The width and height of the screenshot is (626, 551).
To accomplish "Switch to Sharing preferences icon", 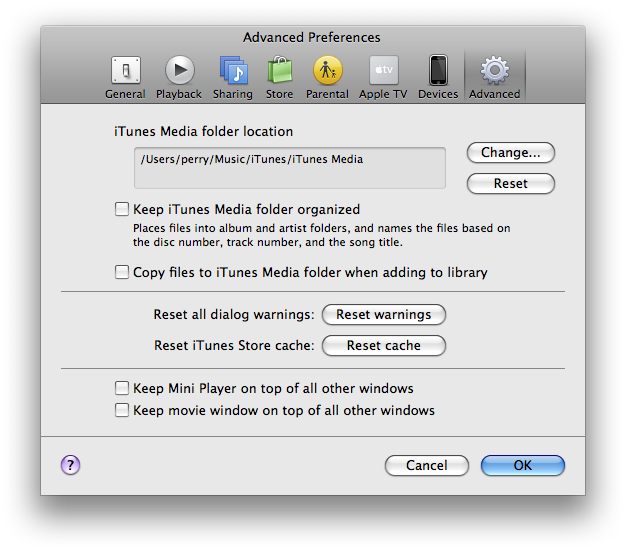I will [234, 70].
